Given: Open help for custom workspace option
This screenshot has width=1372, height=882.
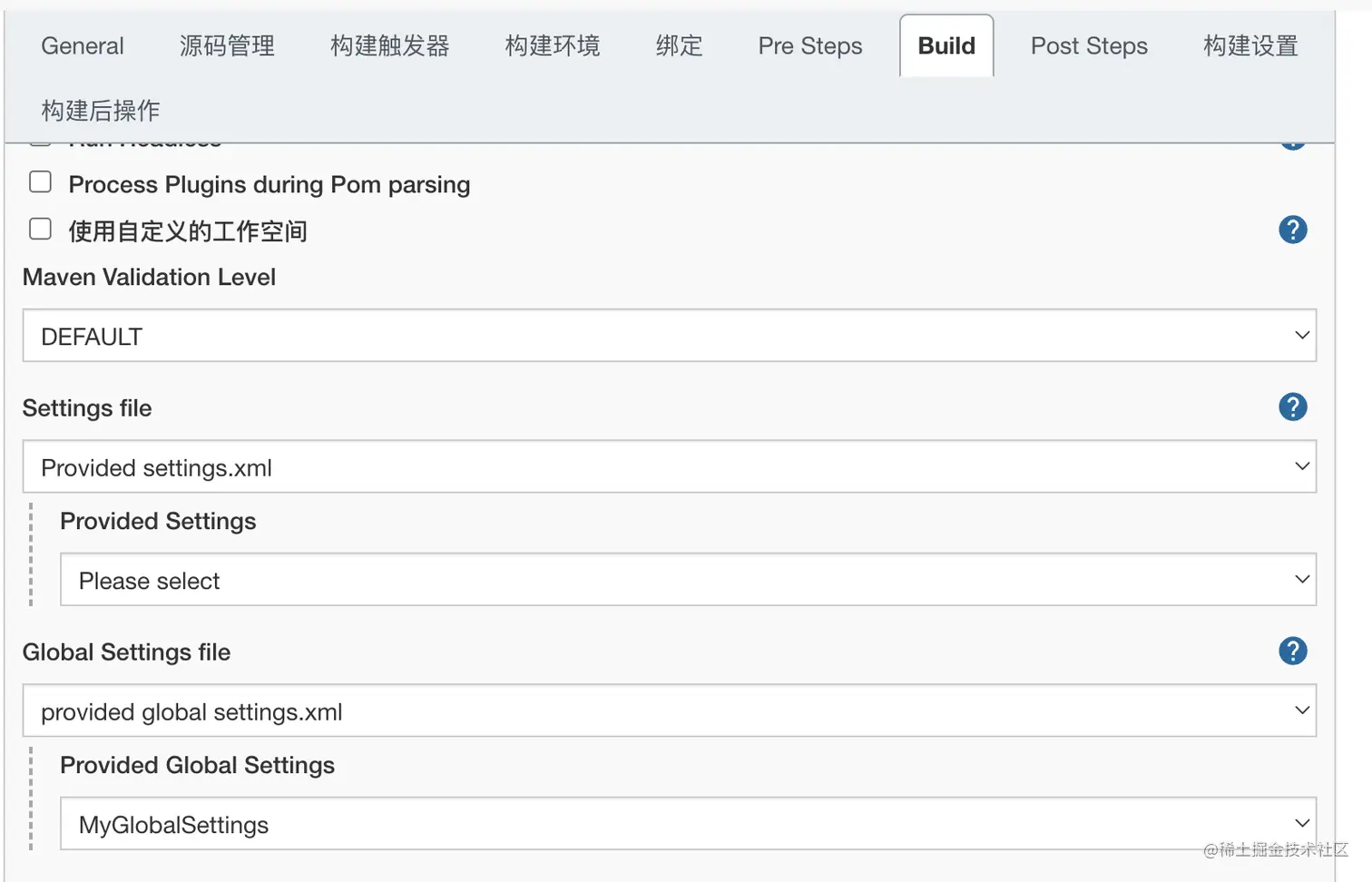Looking at the screenshot, I should [1292, 230].
